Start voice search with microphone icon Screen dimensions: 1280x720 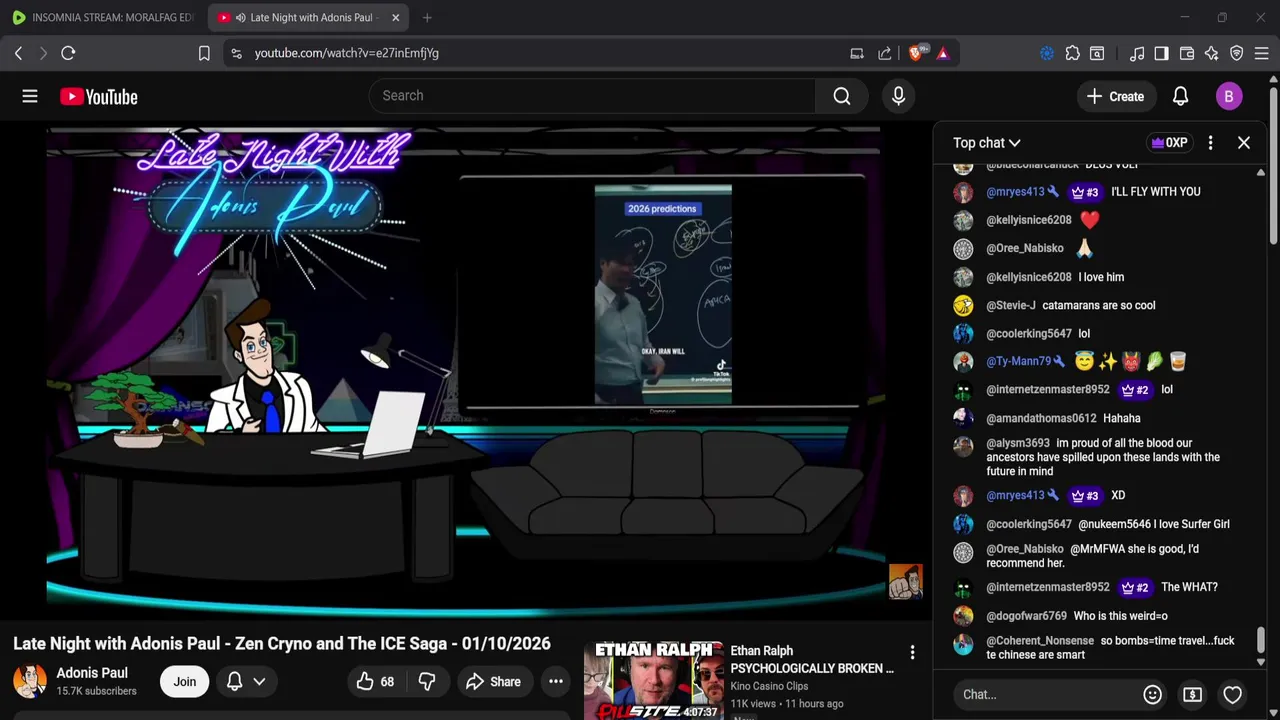tap(898, 96)
